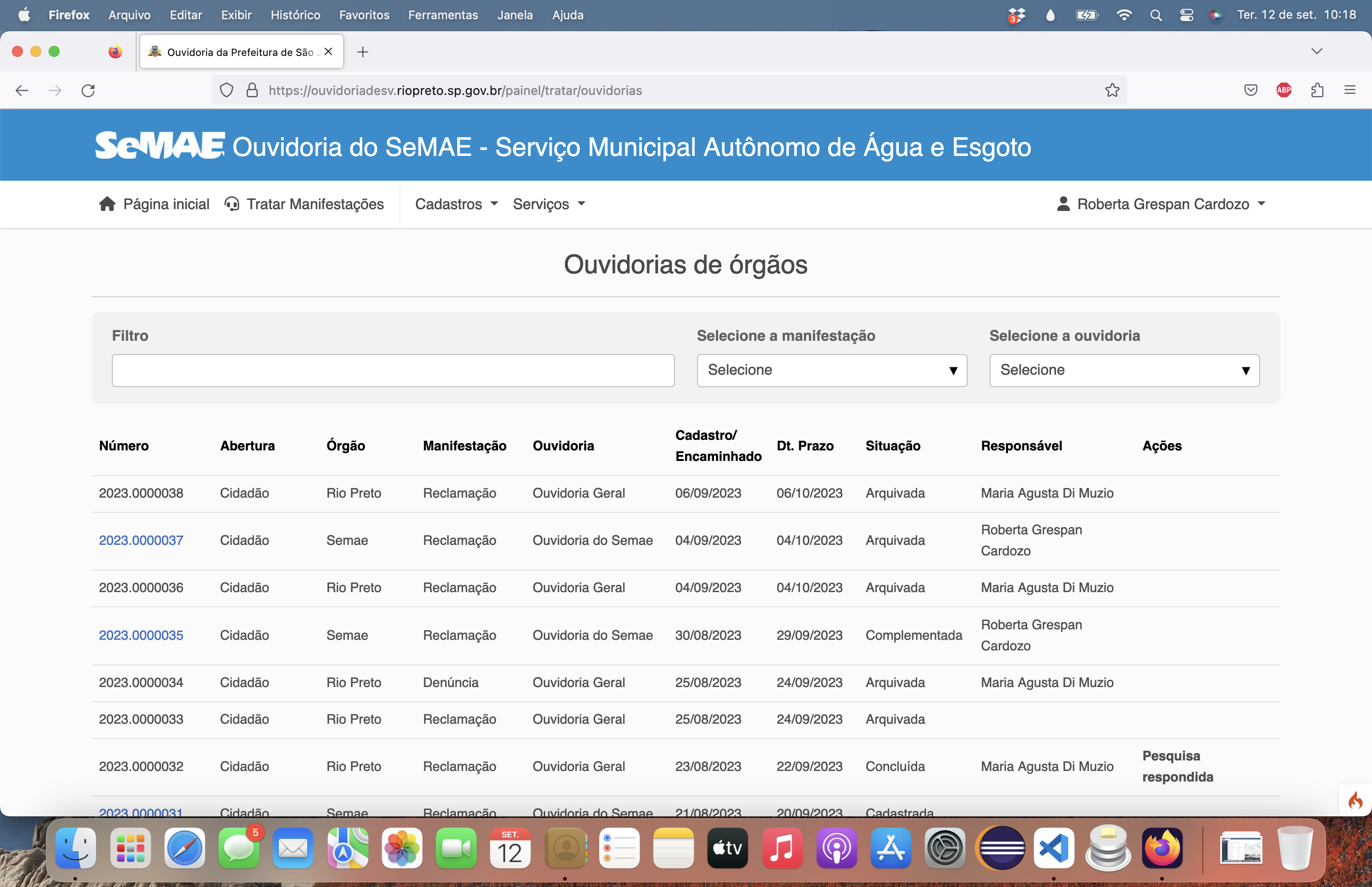The width and height of the screenshot is (1372, 887).
Task: Open Firefox extensions puzzle icon
Action: (1317, 90)
